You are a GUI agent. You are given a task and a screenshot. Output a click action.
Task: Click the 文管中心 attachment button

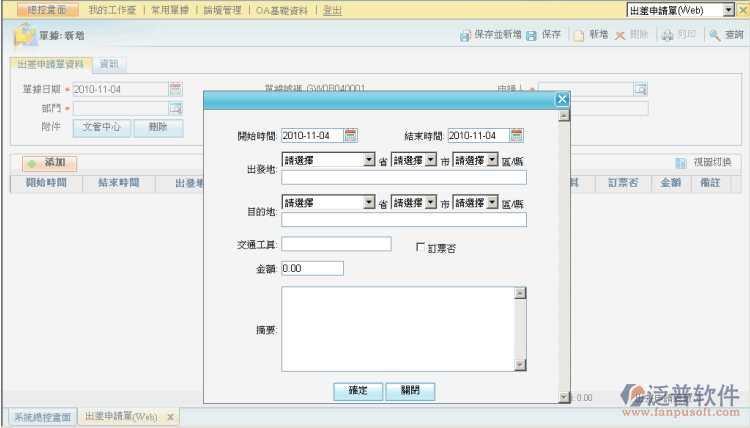pyautogui.click(x=101, y=127)
